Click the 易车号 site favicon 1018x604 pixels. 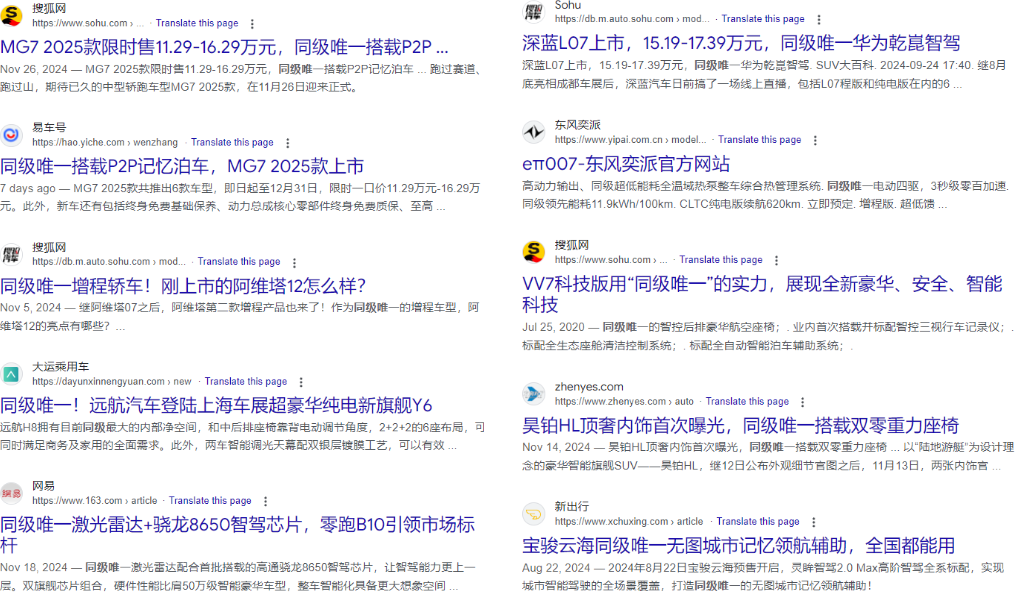point(11,134)
